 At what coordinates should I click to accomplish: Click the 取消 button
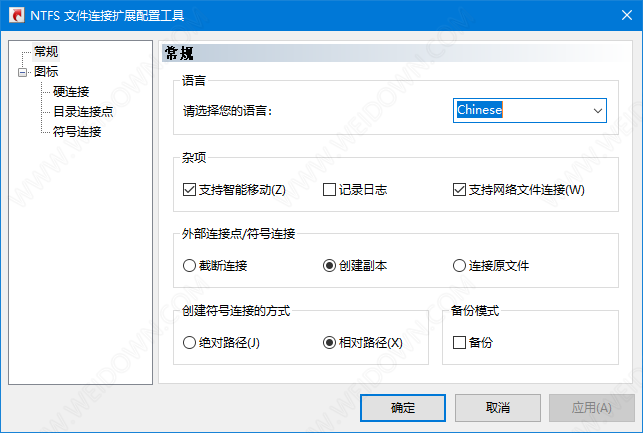pyautogui.click(x=497, y=408)
